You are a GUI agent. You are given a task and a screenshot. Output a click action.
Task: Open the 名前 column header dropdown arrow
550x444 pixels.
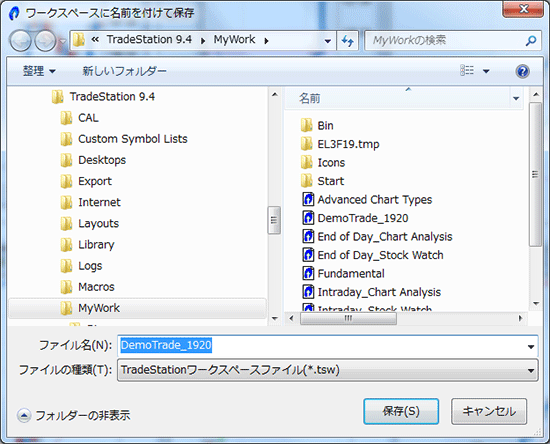516,99
